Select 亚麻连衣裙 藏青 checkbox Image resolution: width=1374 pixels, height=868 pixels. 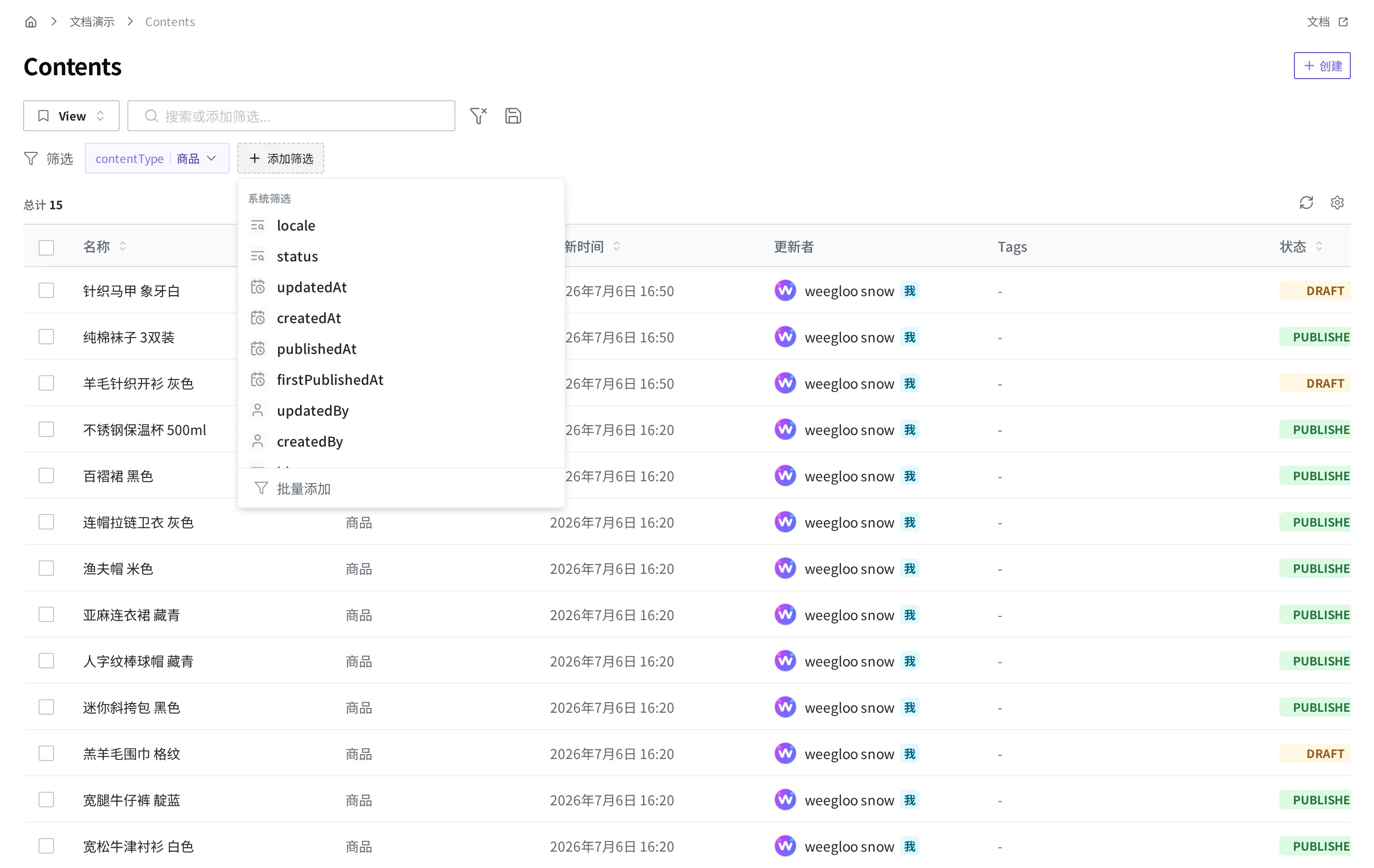pos(46,615)
